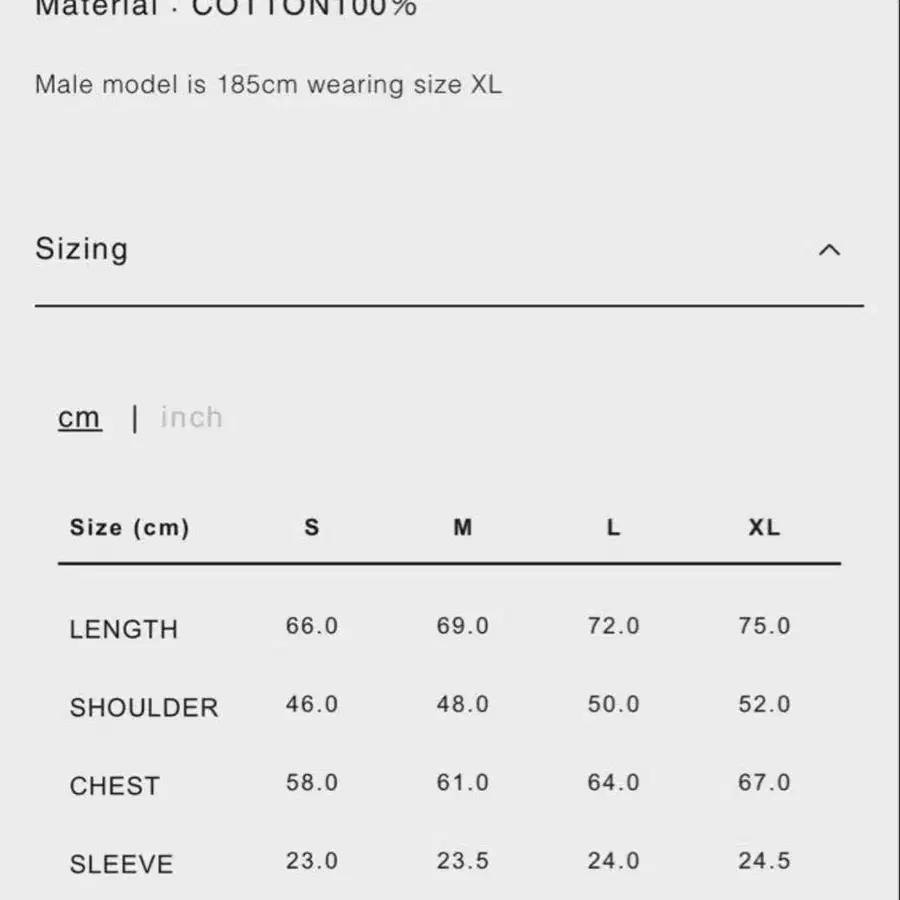Click the SLEEVE row label
The image size is (900, 900).
[121, 864]
